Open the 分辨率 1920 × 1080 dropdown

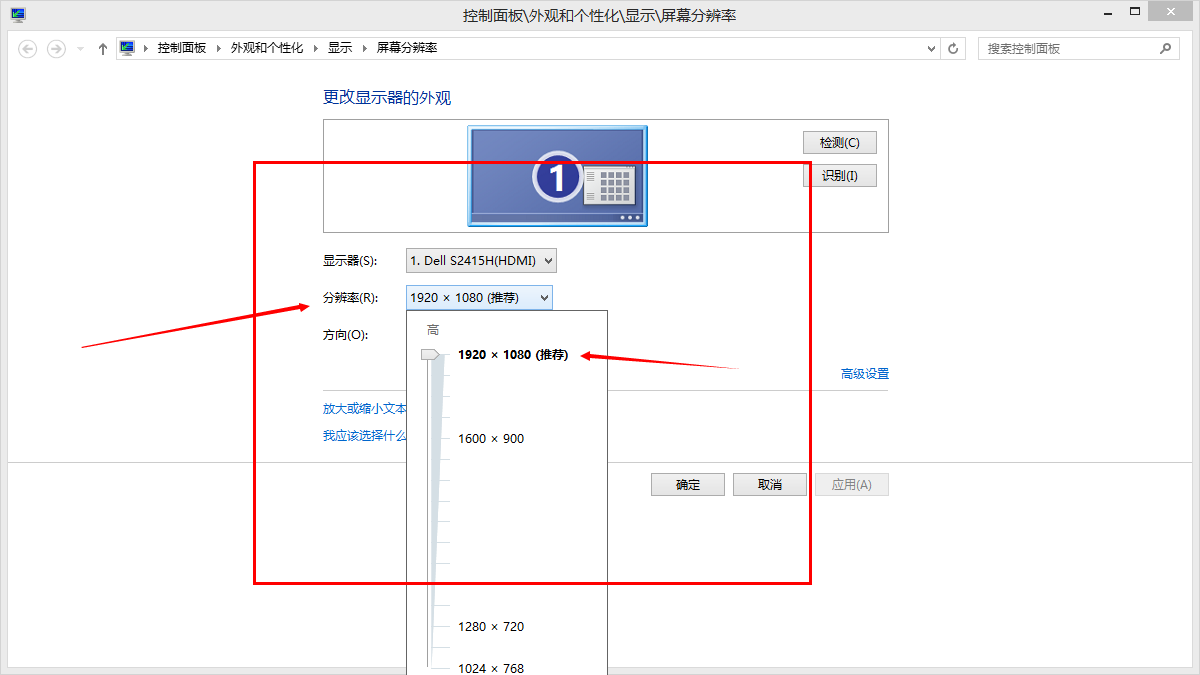tap(479, 297)
